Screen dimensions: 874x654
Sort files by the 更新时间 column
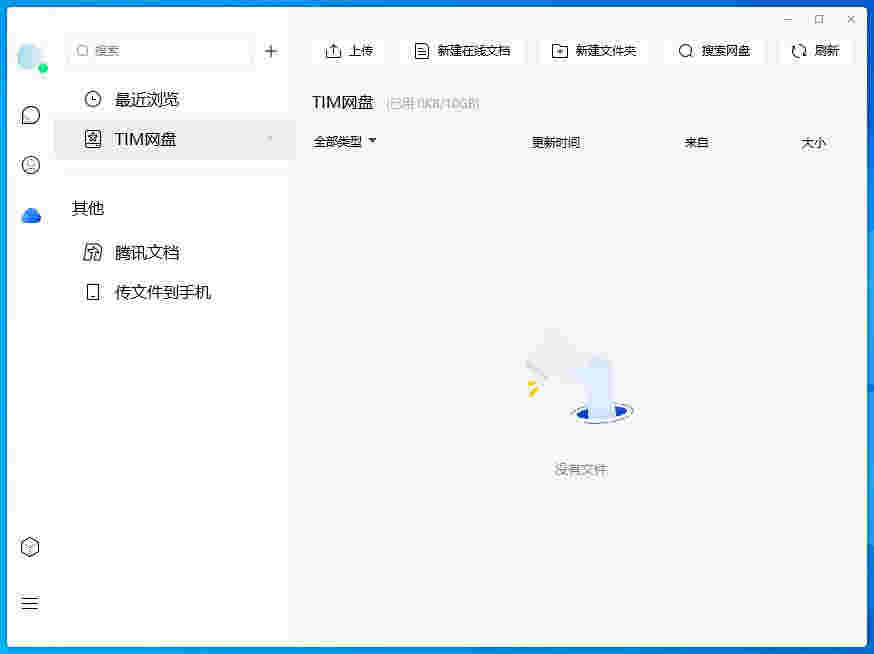coord(556,142)
